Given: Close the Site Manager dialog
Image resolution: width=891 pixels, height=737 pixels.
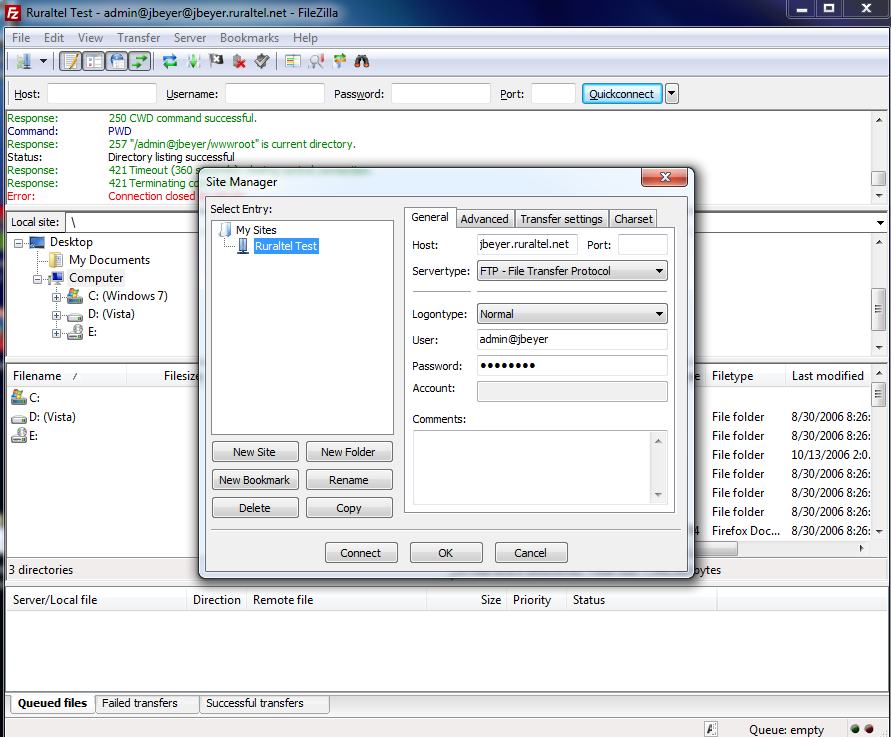Looking at the screenshot, I should coord(664,177).
